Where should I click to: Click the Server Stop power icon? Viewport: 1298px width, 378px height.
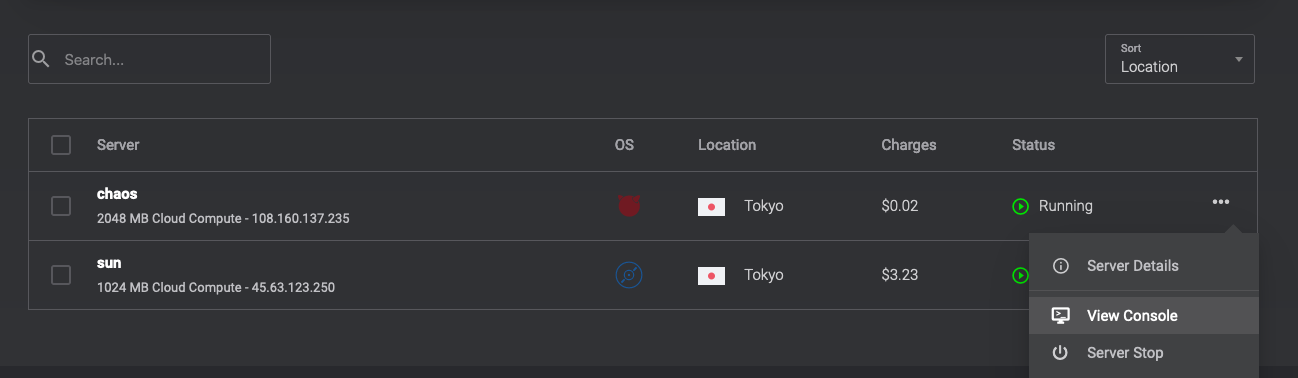[x=1061, y=353]
